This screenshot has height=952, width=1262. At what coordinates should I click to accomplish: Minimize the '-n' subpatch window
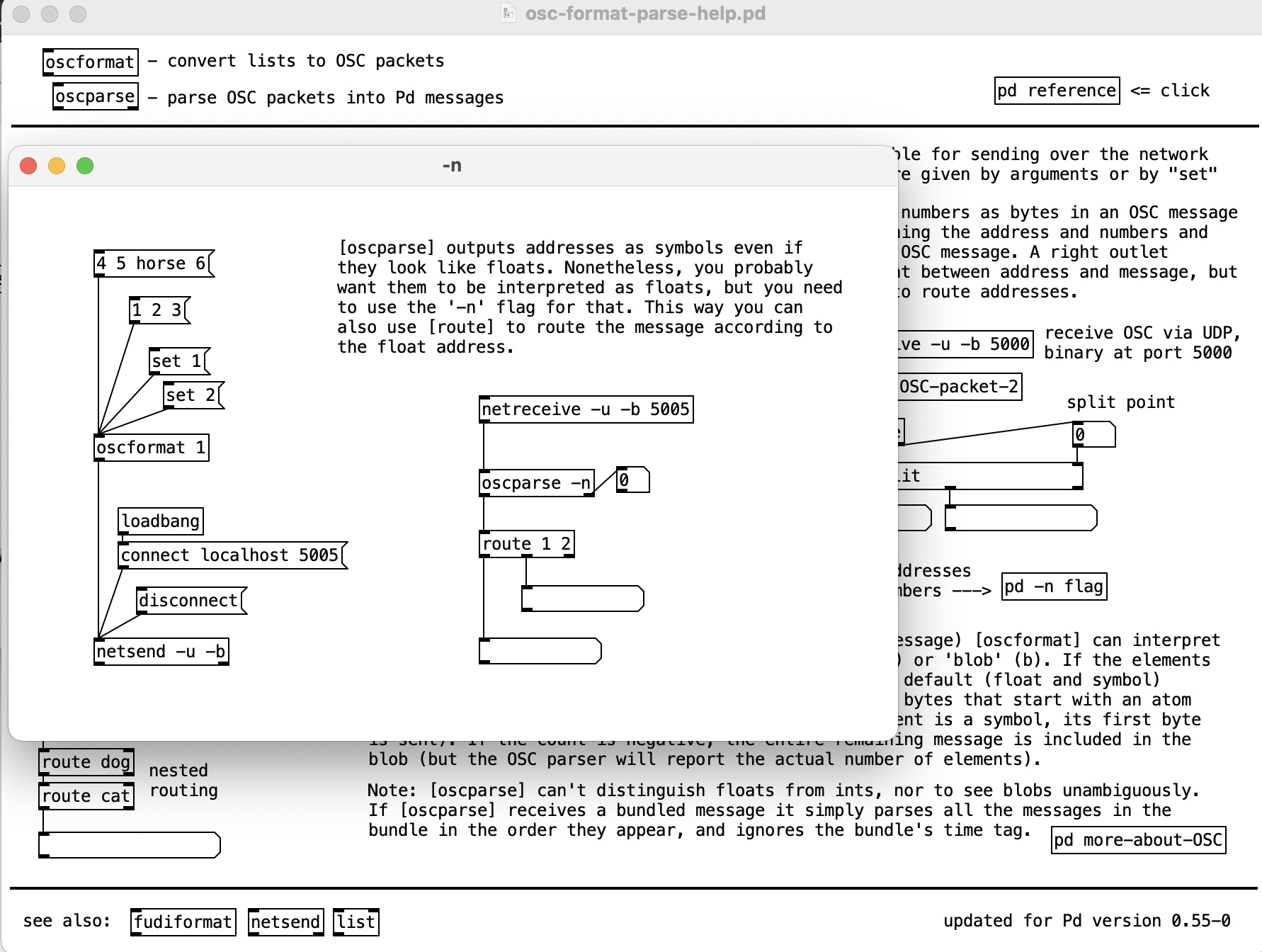click(57, 166)
